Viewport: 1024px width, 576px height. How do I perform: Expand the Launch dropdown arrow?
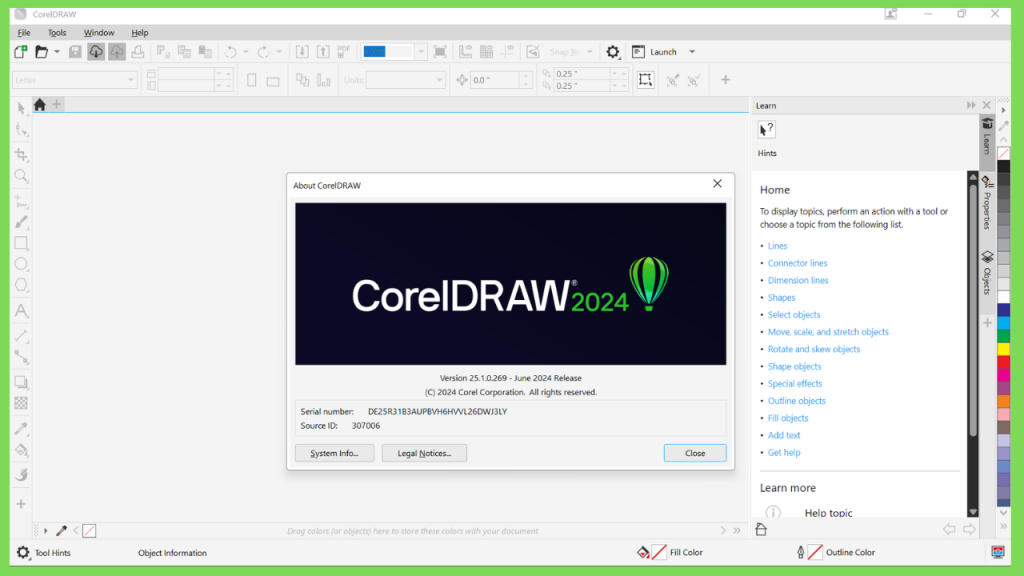pyautogui.click(x=692, y=52)
